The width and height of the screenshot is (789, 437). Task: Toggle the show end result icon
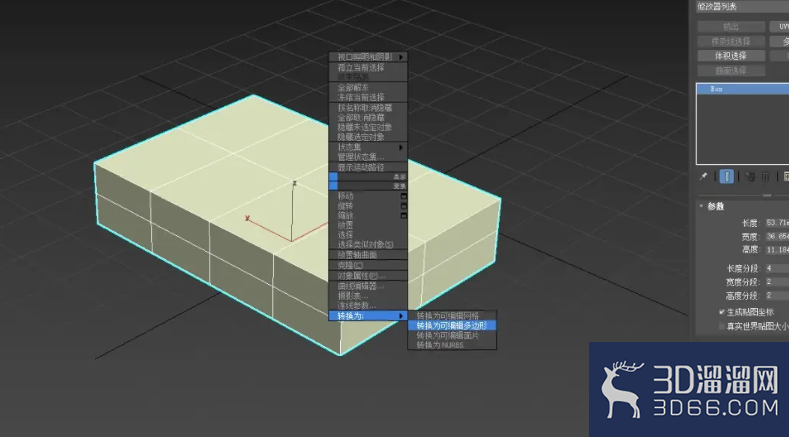[727, 176]
